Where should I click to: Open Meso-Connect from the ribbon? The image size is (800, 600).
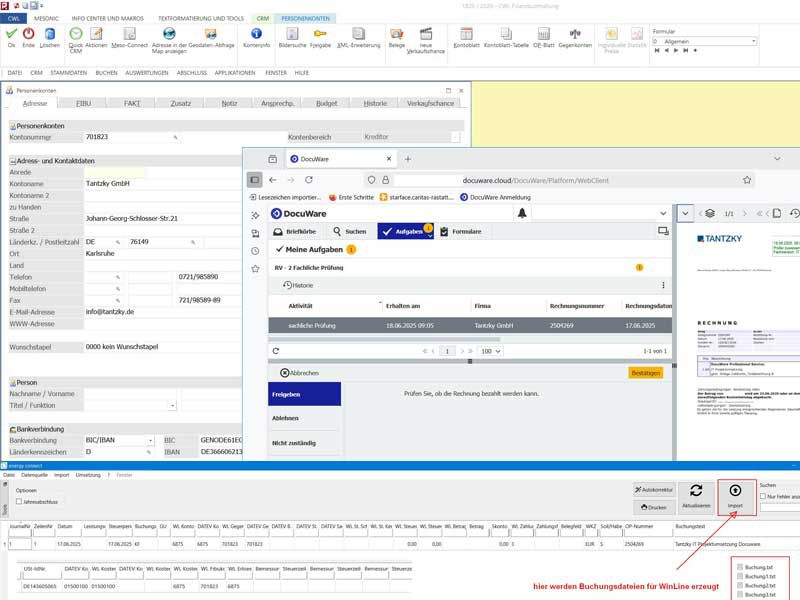tap(130, 34)
